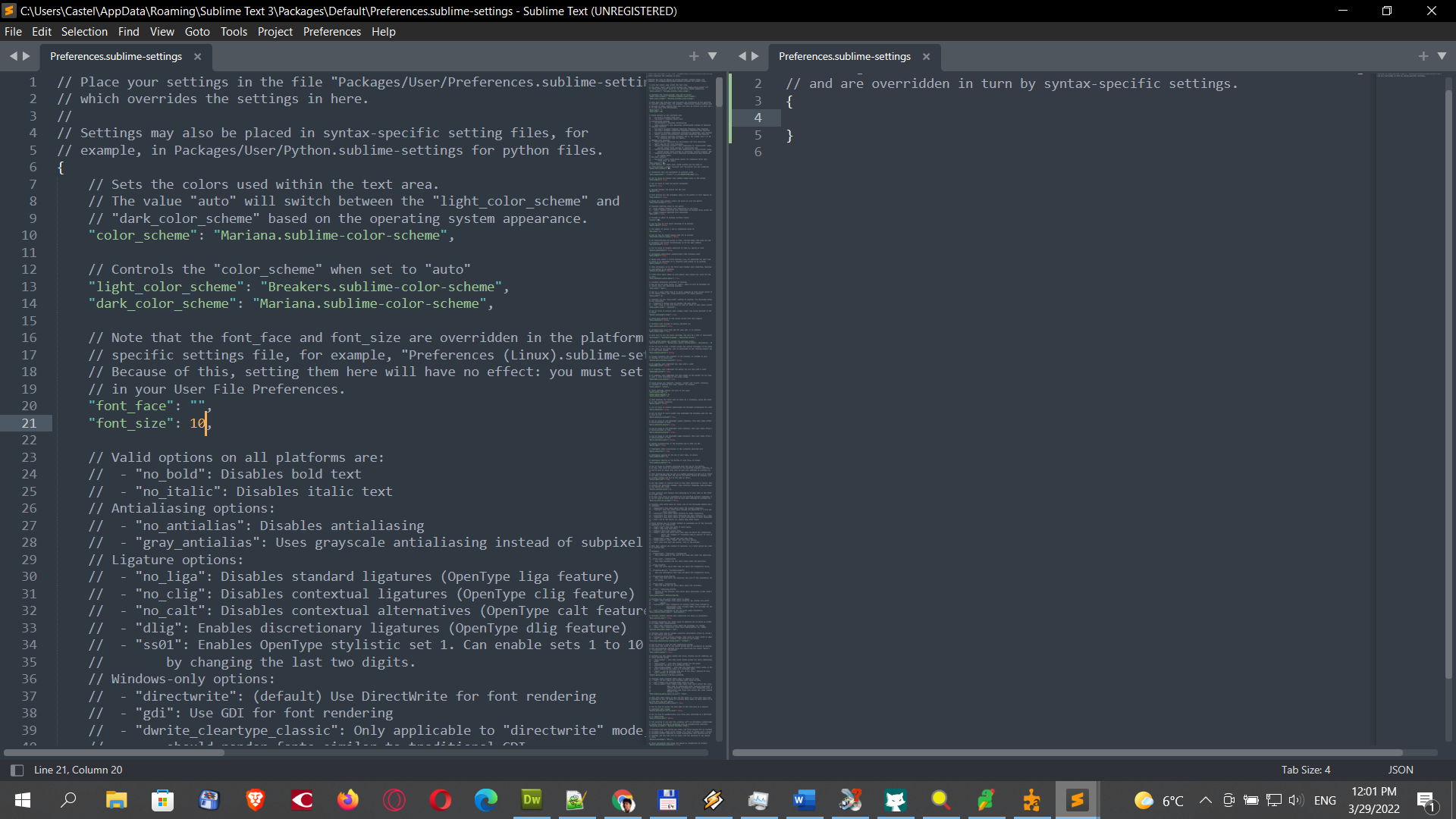Close the right pane Preferences tab

coord(926,56)
